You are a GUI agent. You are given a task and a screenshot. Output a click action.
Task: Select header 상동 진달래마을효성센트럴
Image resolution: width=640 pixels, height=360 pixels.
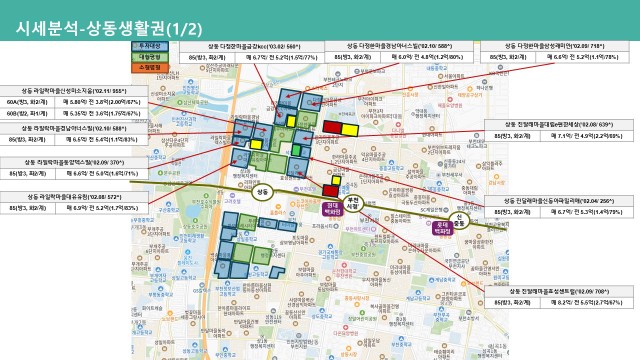[559, 292]
